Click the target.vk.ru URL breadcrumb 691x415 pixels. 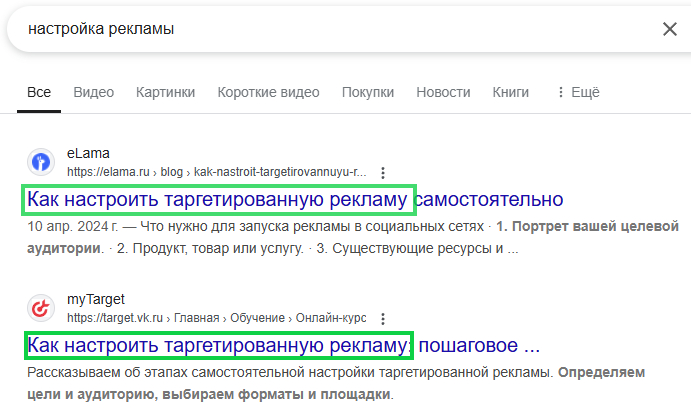click(216, 318)
